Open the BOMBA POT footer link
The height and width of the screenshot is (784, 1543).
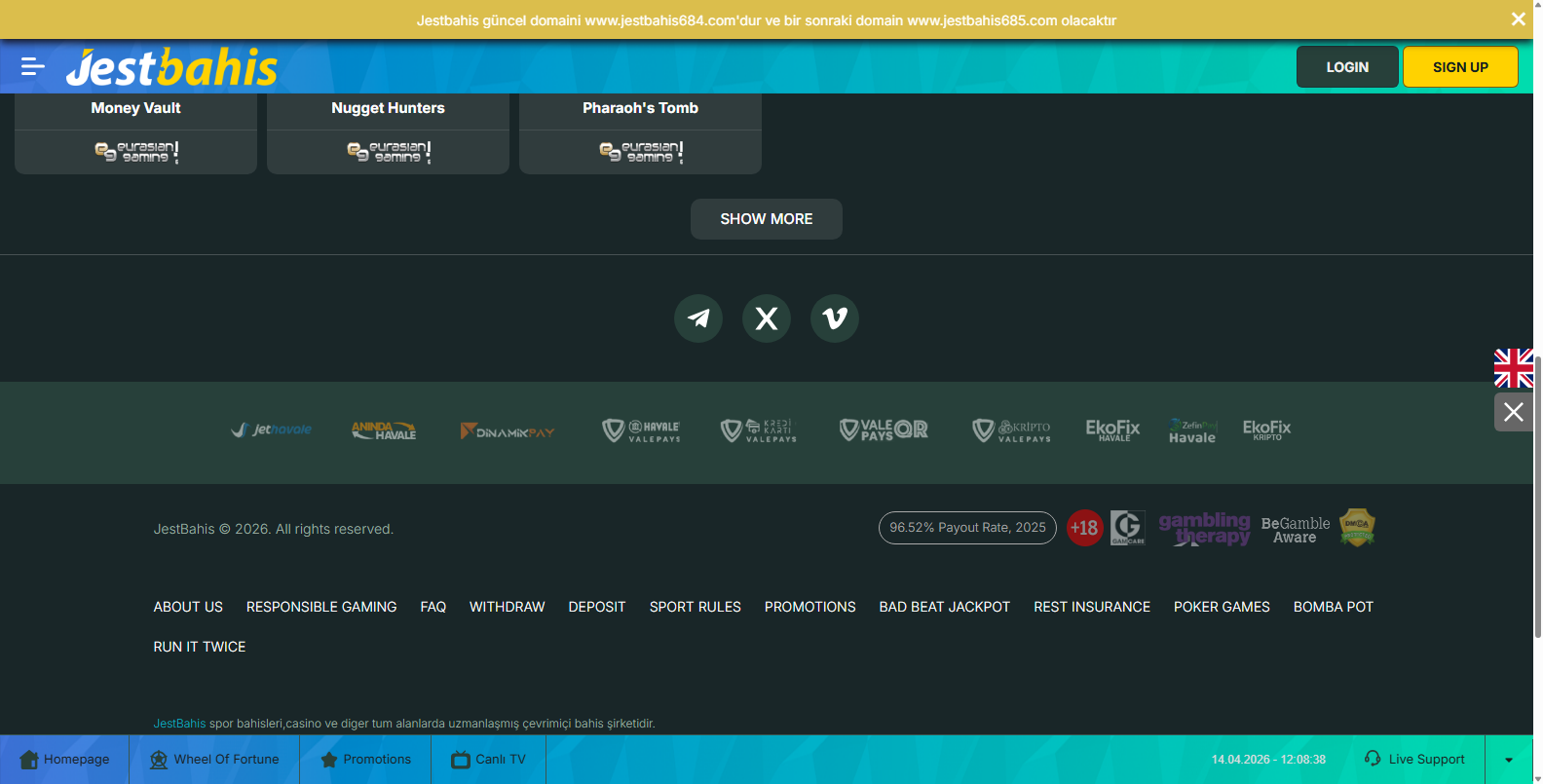click(1334, 607)
